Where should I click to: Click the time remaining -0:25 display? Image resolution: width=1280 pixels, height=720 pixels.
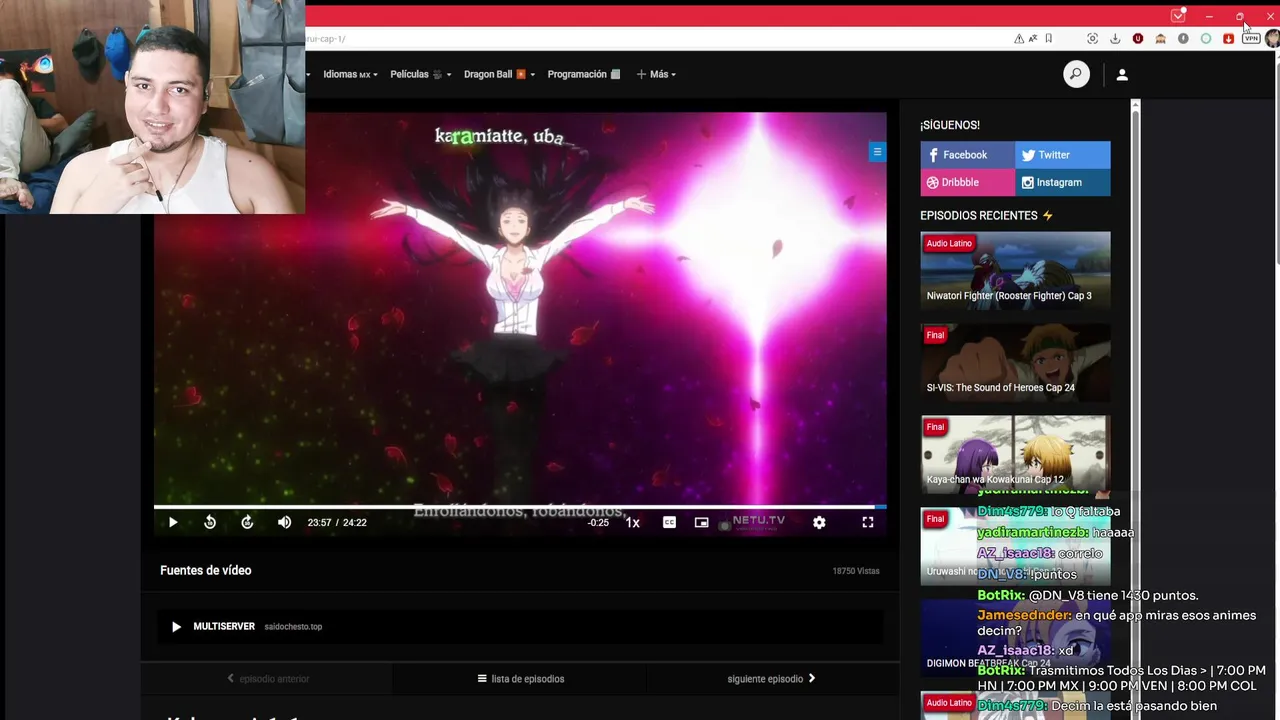pyautogui.click(x=598, y=523)
